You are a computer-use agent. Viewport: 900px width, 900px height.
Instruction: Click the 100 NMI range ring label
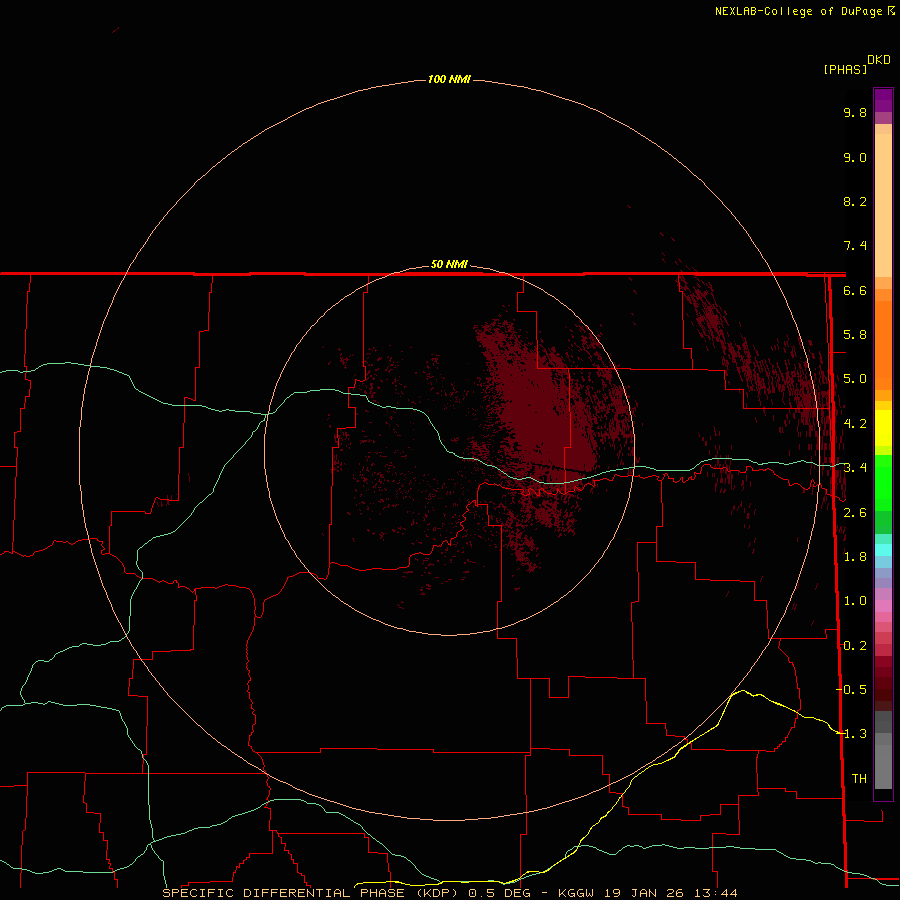pyautogui.click(x=449, y=79)
